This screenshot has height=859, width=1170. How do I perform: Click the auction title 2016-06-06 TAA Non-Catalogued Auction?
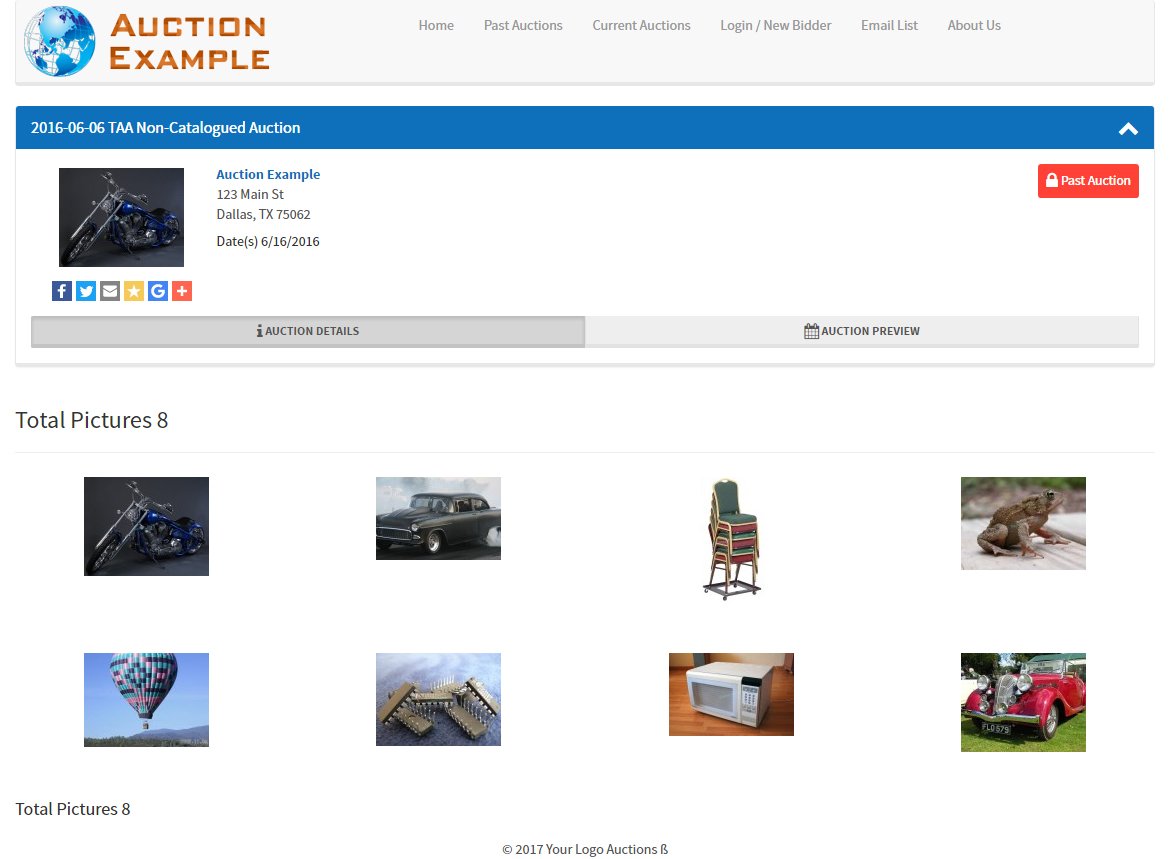(166, 128)
